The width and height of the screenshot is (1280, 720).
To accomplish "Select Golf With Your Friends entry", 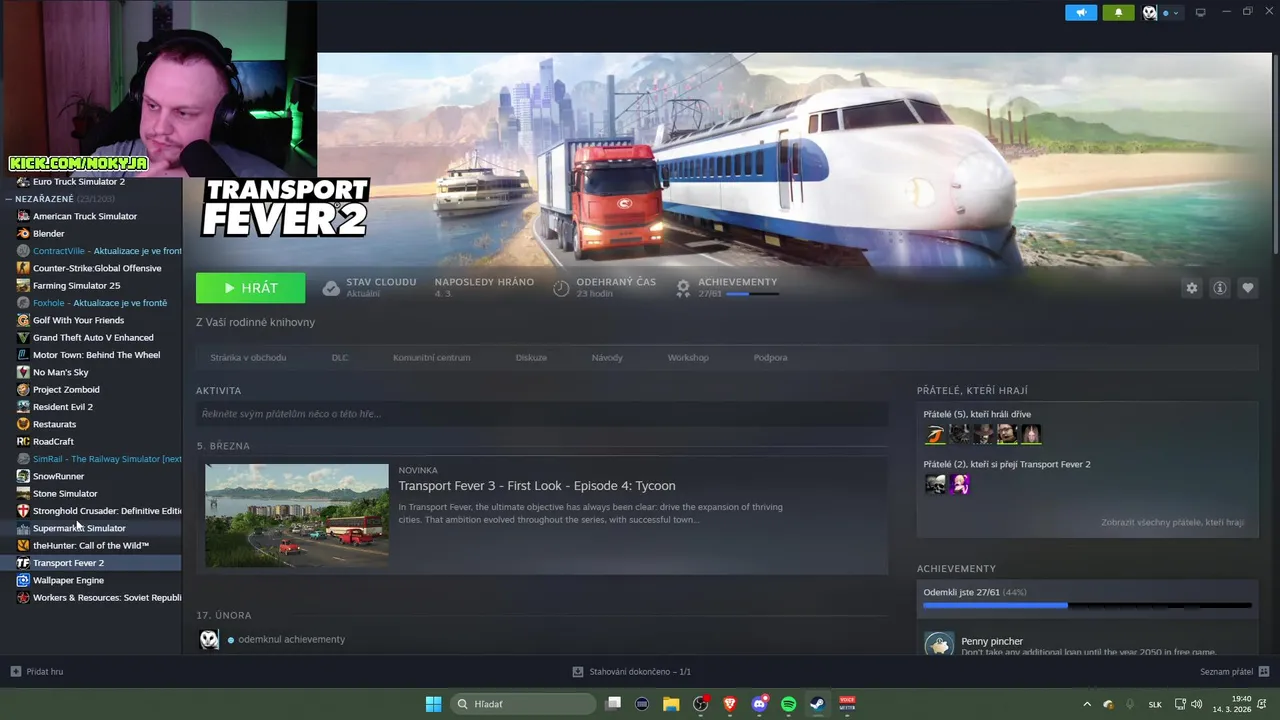I will point(78,320).
